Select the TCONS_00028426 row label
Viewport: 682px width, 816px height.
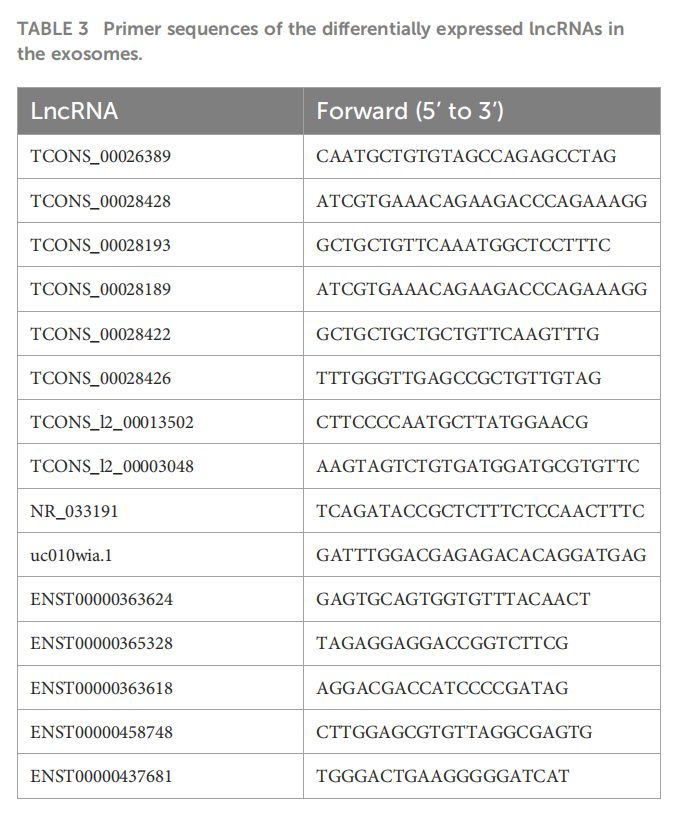pos(100,378)
